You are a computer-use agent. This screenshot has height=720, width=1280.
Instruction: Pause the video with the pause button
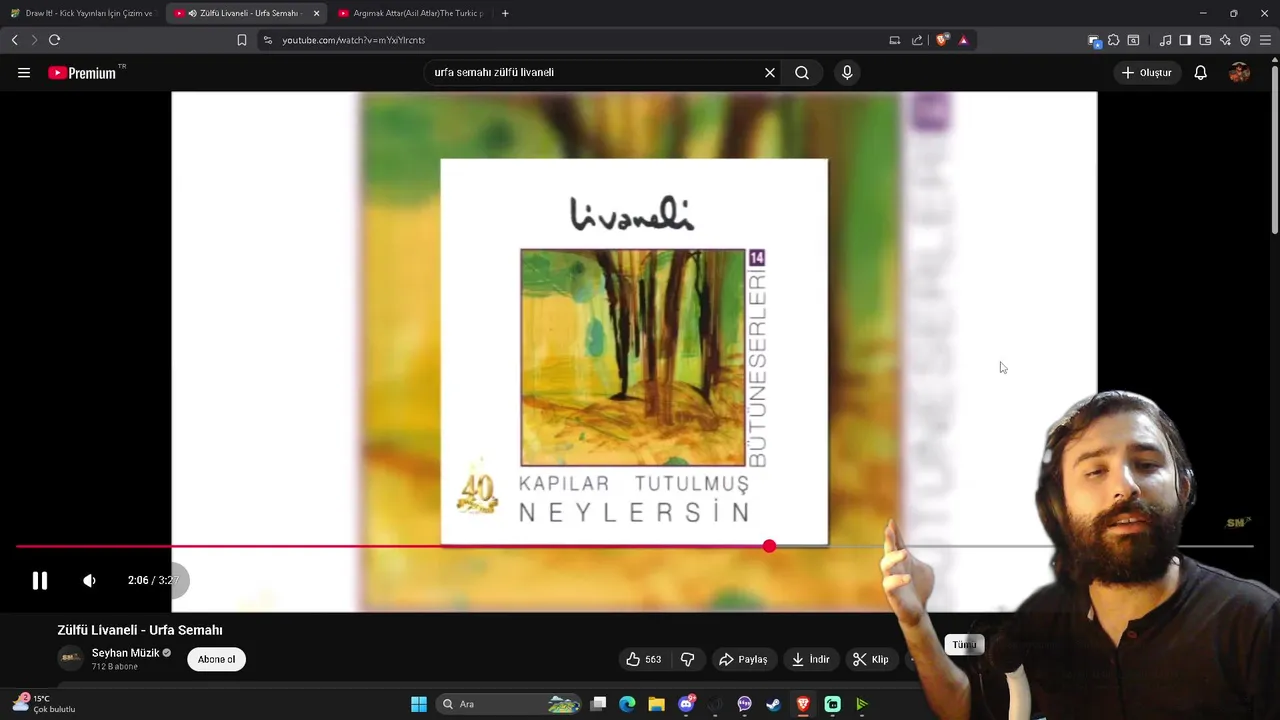[x=39, y=580]
